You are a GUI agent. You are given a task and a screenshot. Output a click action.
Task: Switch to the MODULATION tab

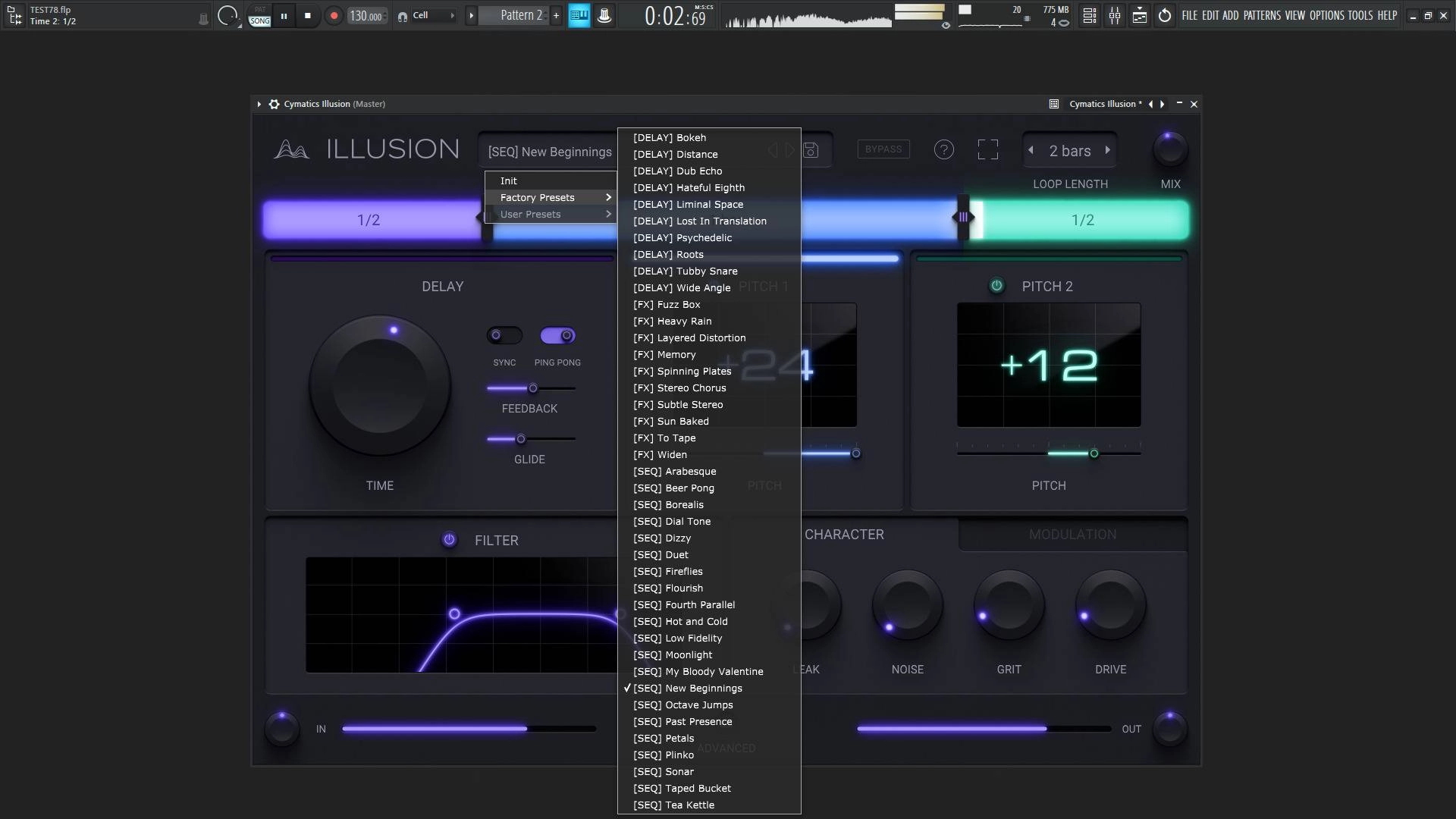click(x=1072, y=535)
